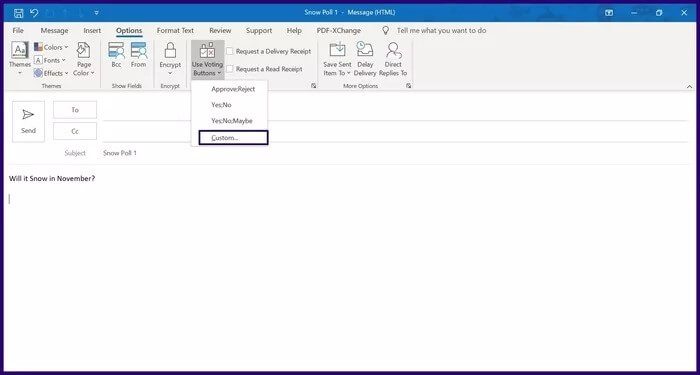Switch to the Format Text tab
This screenshot has height=375, width=700.
click(175, 30)
